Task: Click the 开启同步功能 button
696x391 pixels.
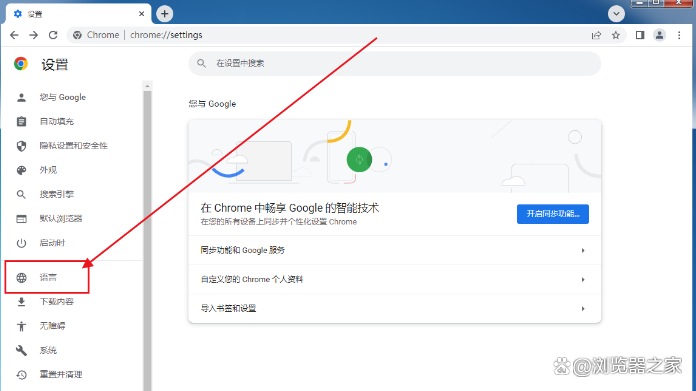Action: [553, 214]
